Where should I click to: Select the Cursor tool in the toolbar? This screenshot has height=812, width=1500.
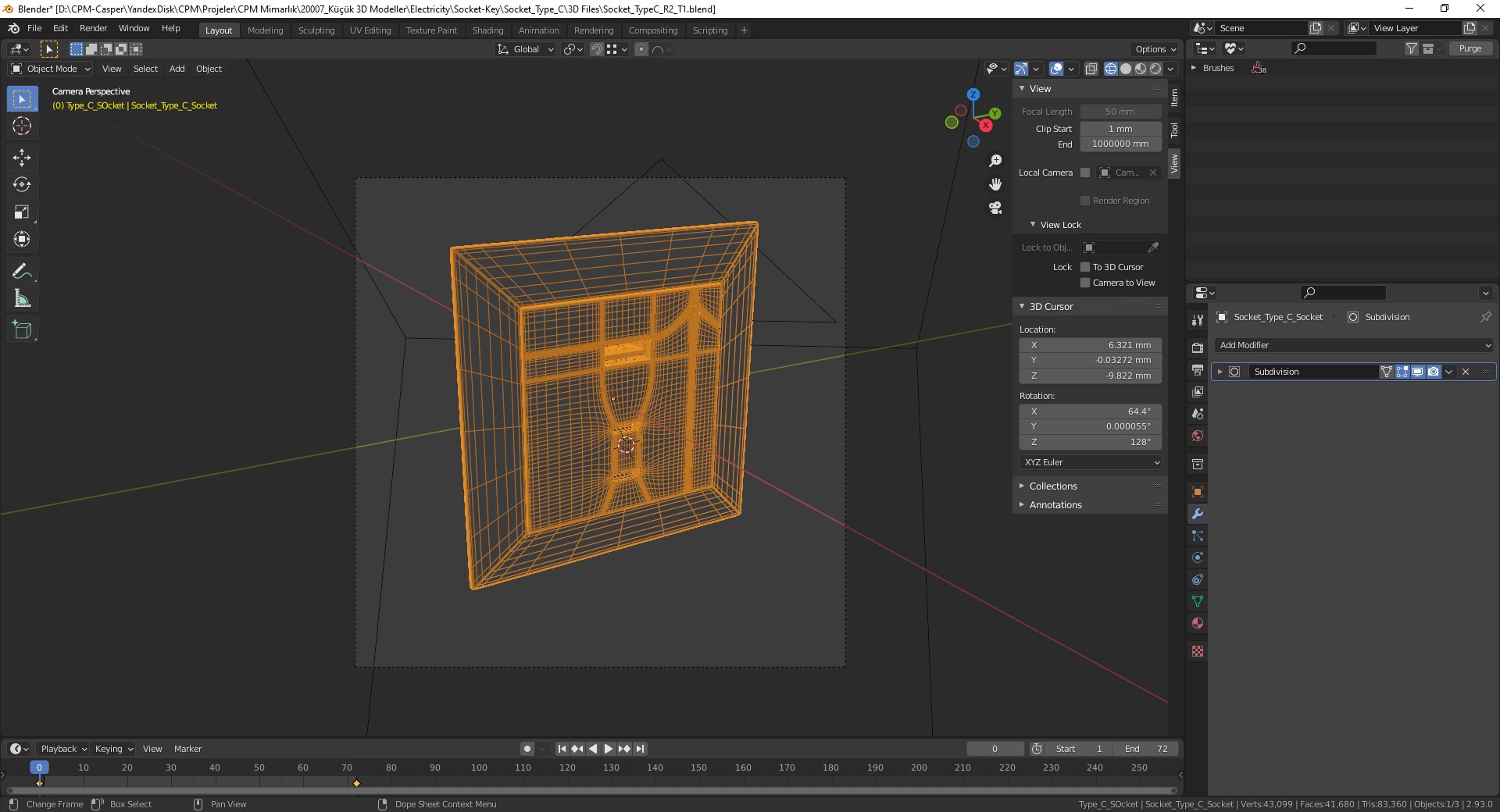(x=22, y=126)
